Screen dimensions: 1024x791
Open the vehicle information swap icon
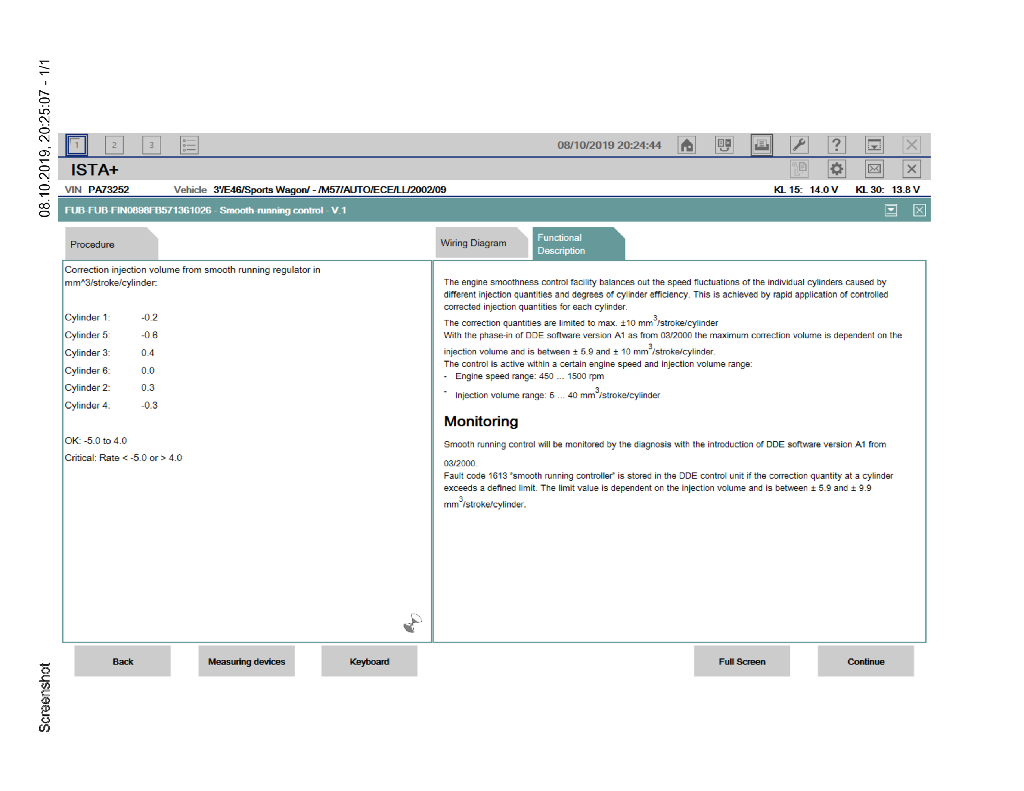click(x=724, y=145)
